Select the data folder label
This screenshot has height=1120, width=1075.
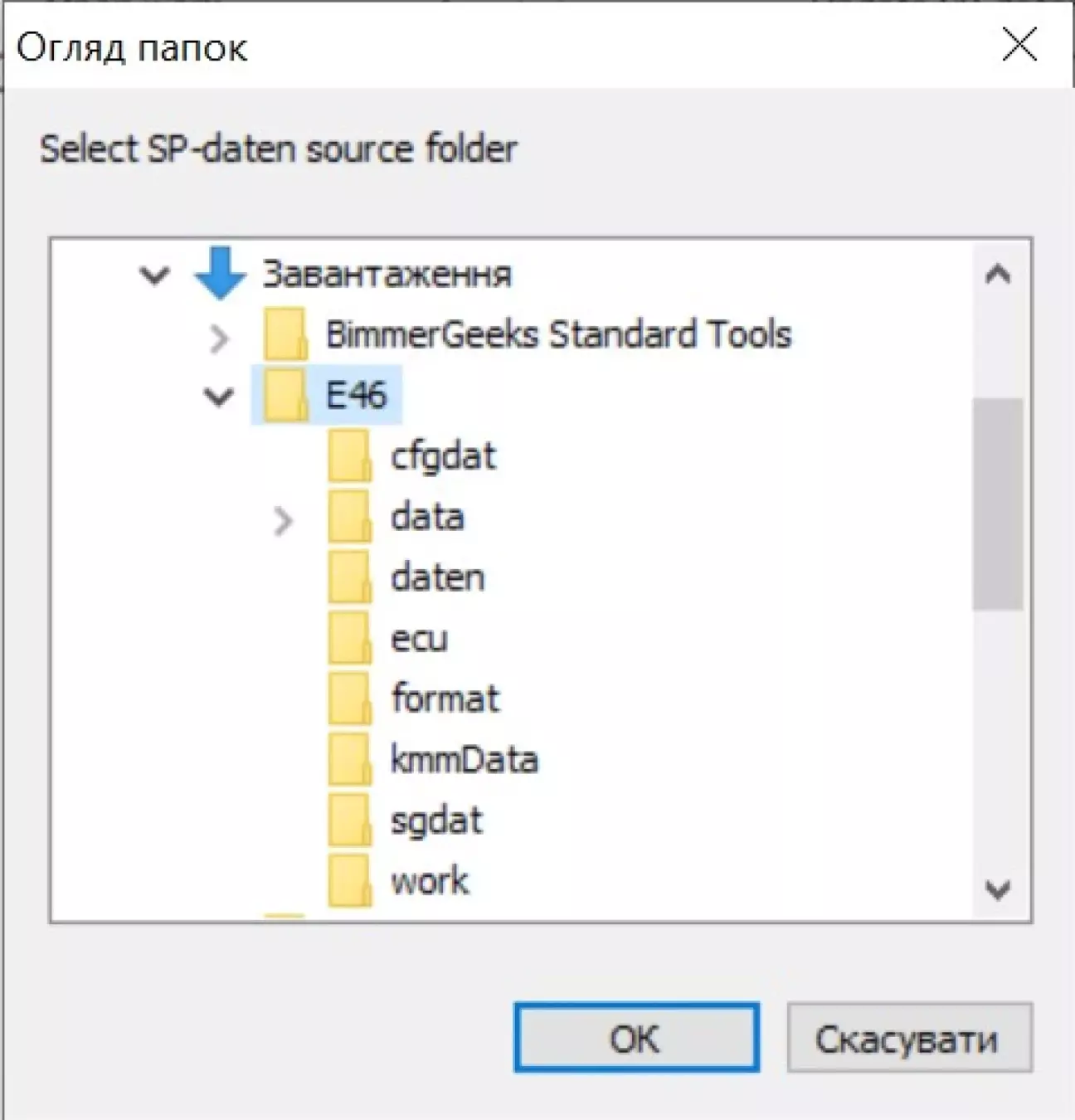click(x=428, y=517)
